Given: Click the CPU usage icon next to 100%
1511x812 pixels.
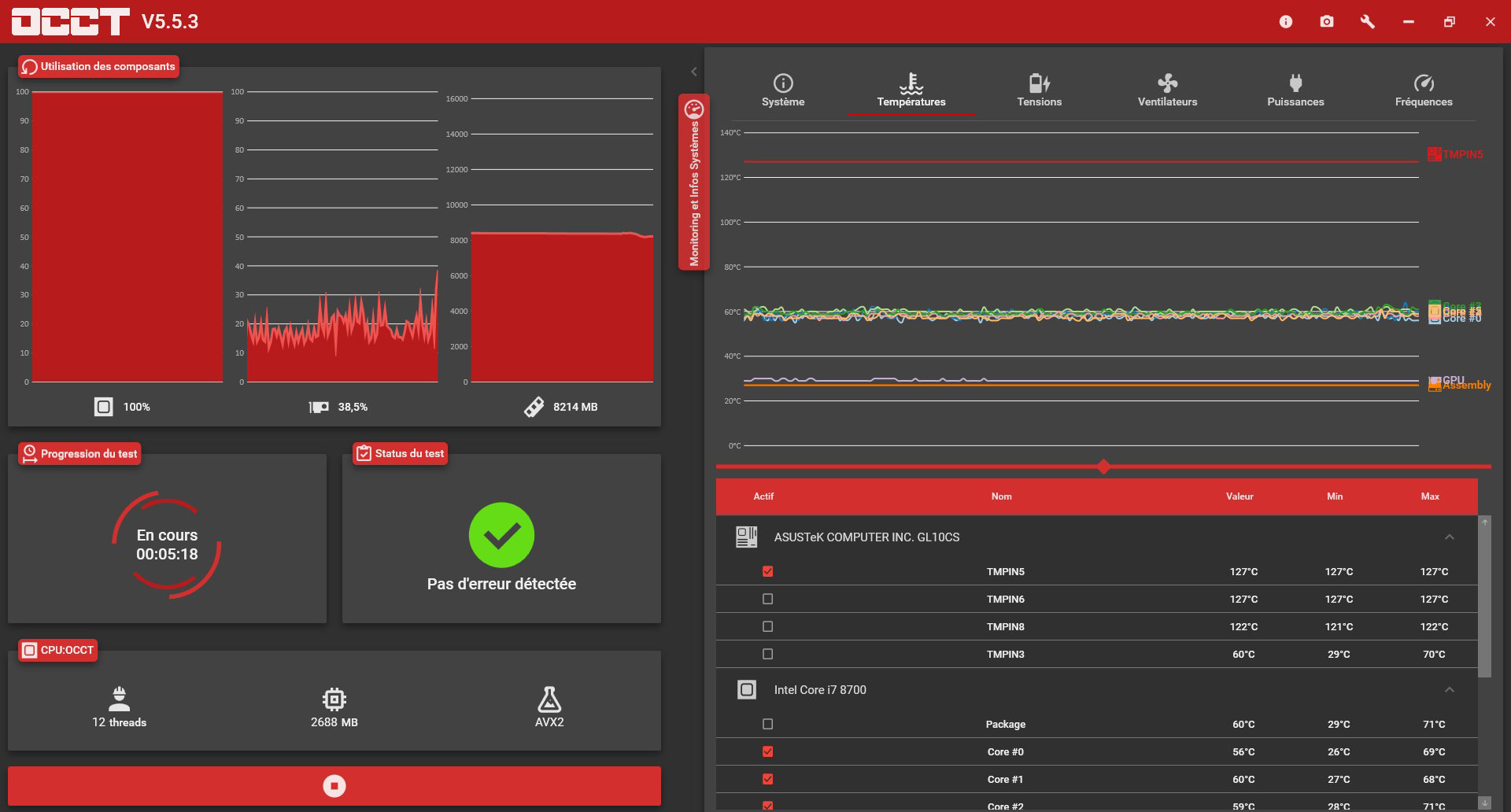Looking at the screenshot, I should click(103, 407).
